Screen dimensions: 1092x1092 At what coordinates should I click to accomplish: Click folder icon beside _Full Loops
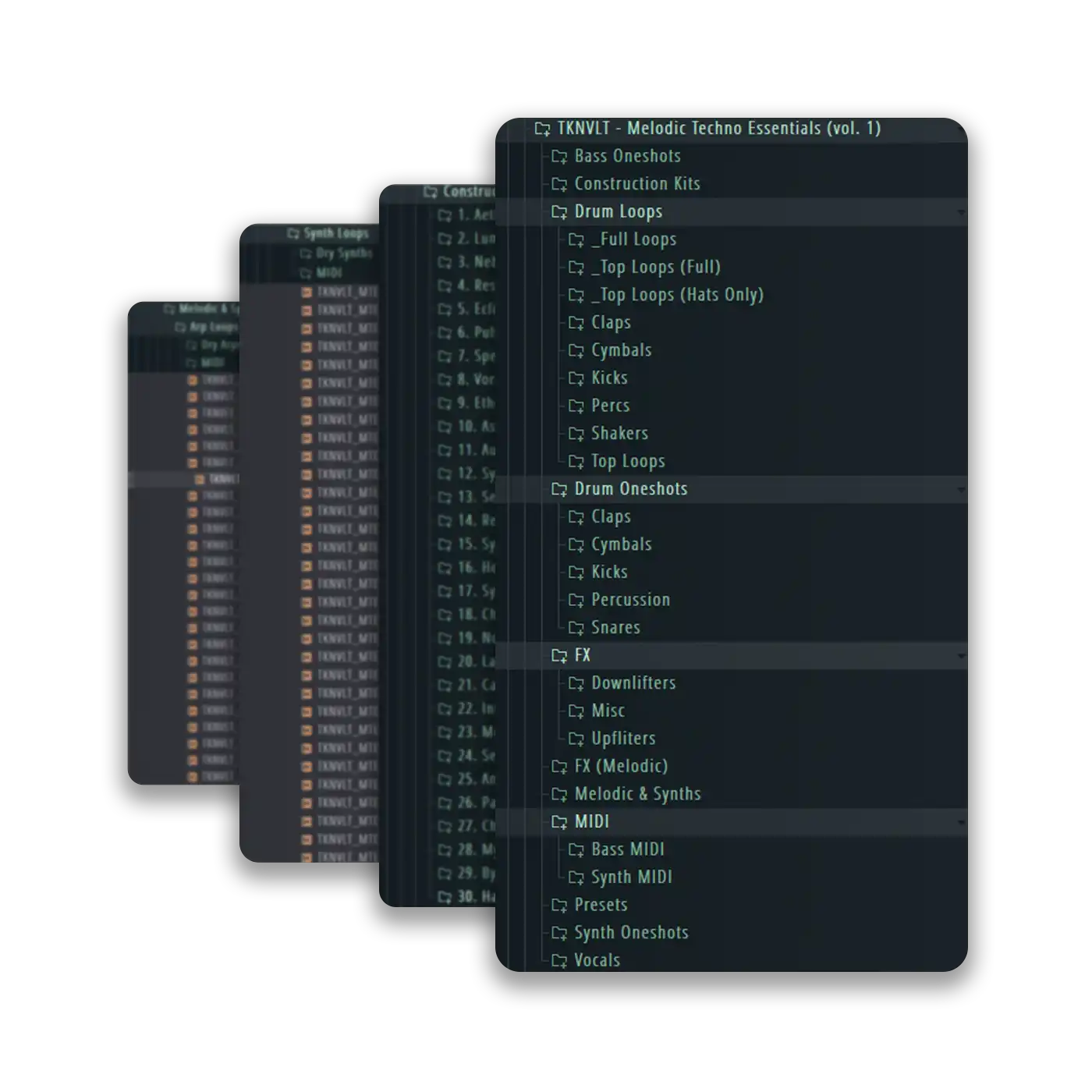[576, 240]
